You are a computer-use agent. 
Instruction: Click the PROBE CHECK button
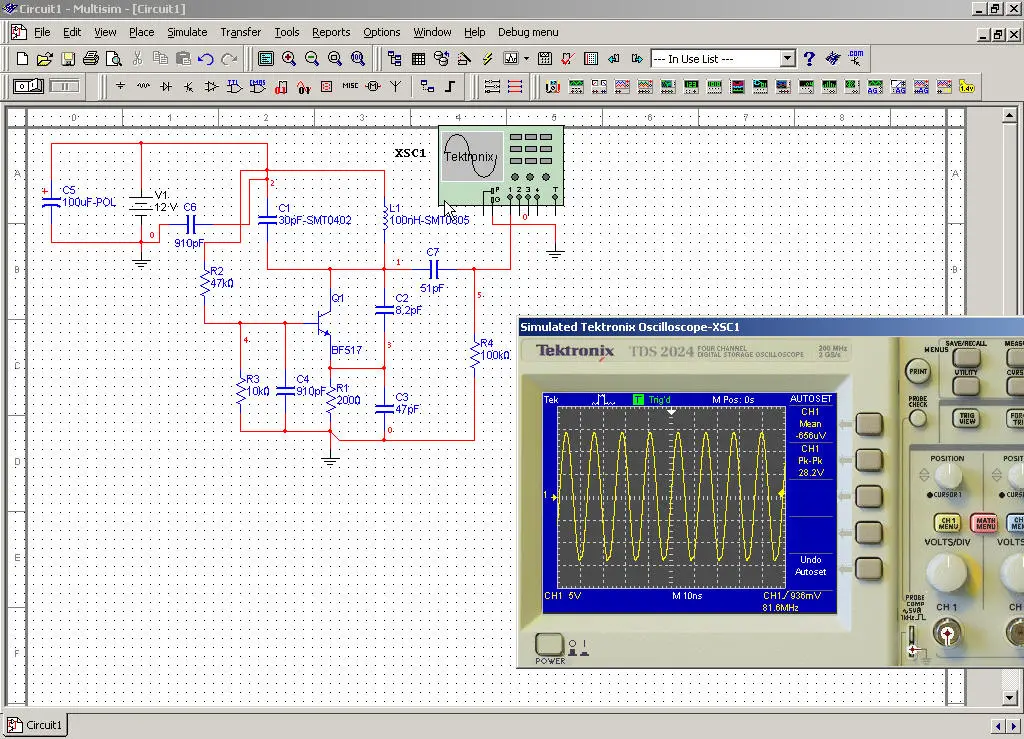click(x=918, y=418)
